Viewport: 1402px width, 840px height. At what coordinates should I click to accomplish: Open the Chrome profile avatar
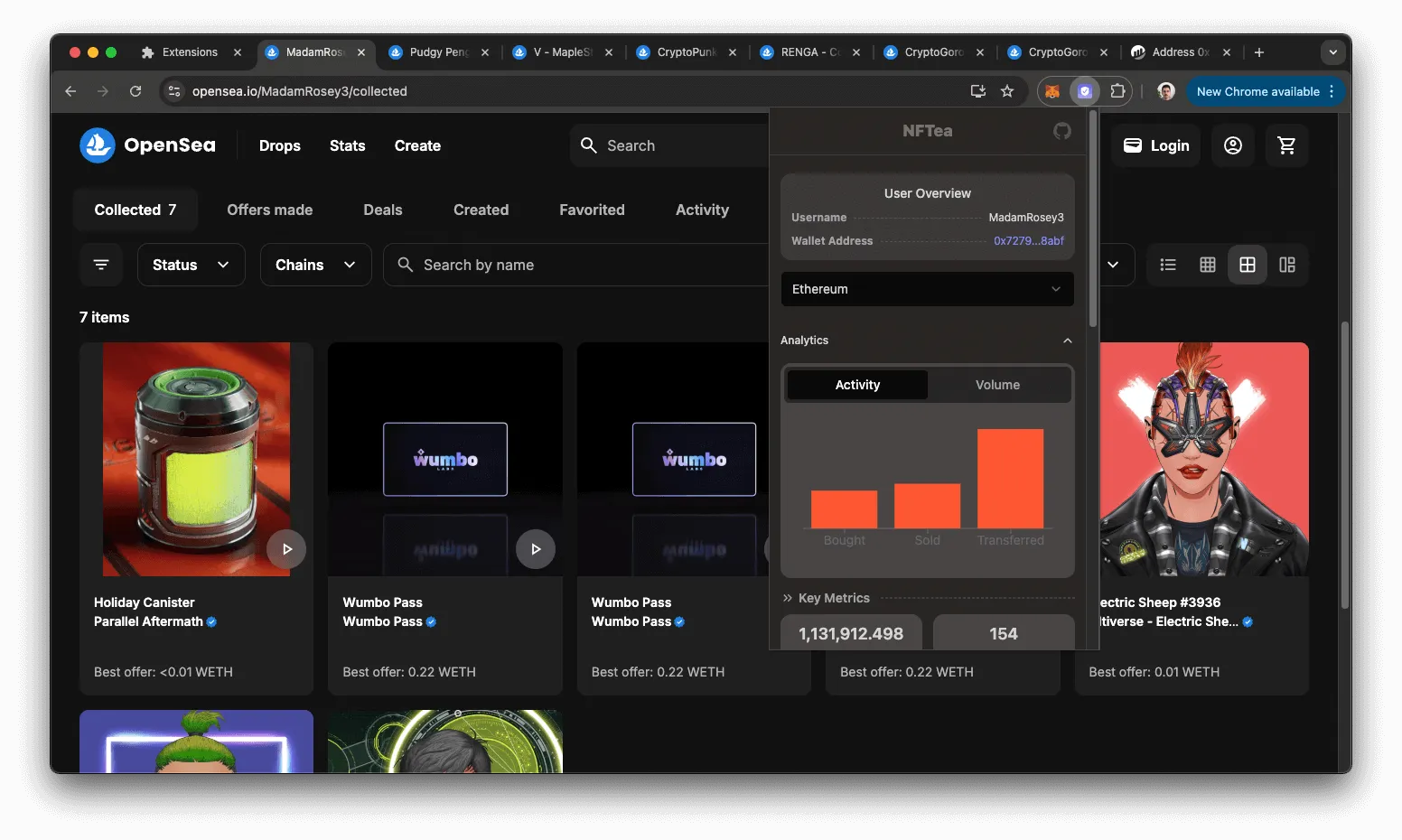[1166, 91]
